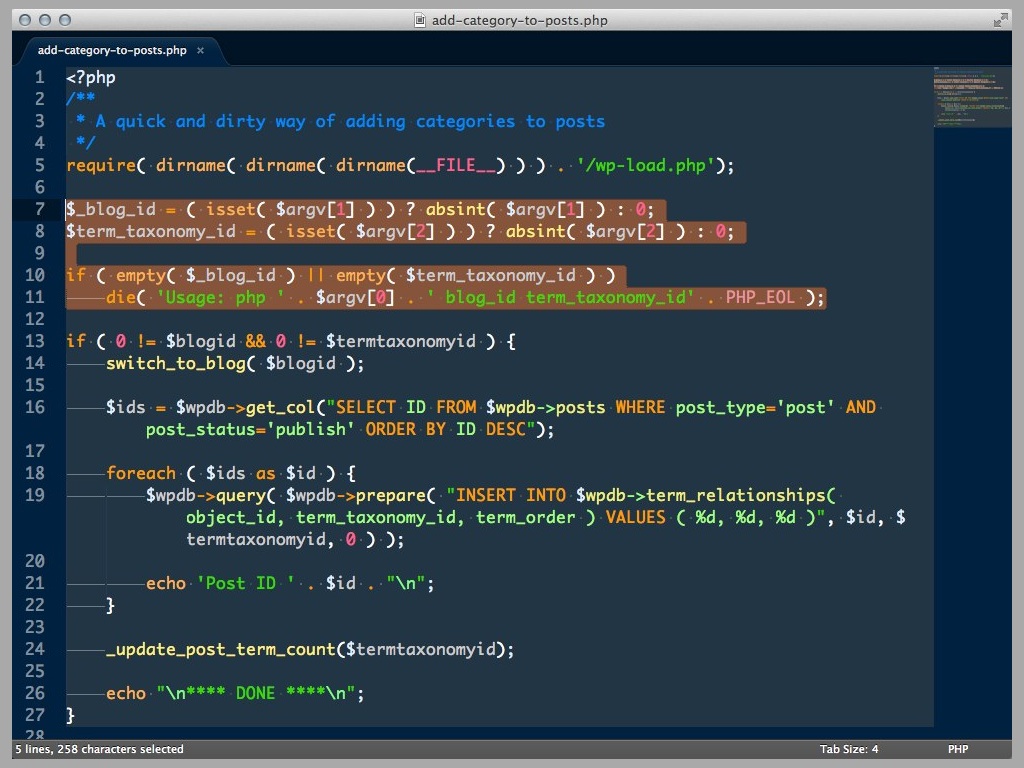The width and height of the screenshot is (1024, 768).
Task: Click '$_blog_id' variable on line 7
Action: click(x=111, y=209)
